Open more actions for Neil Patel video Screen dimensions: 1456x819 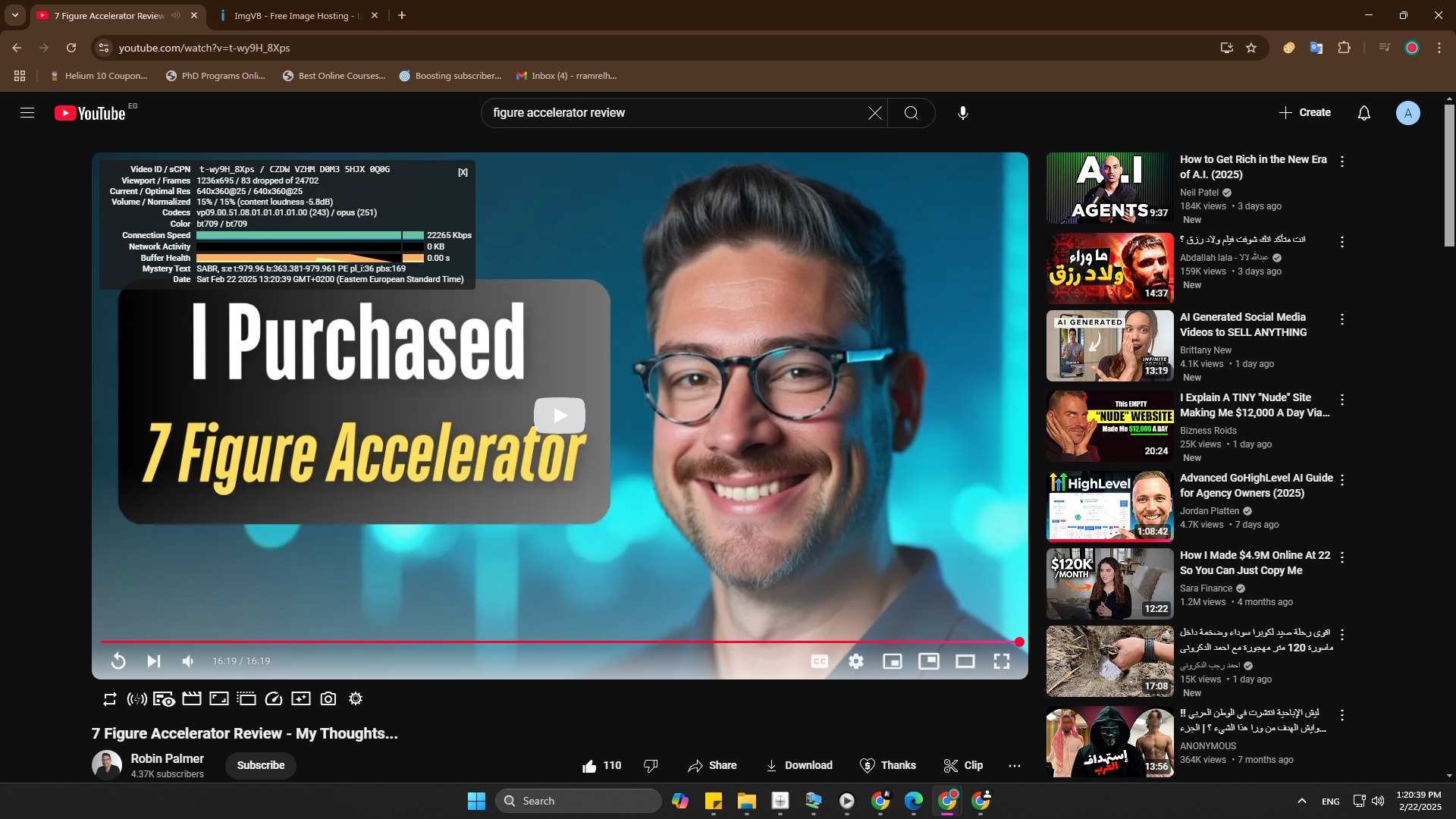(1342, 162)
